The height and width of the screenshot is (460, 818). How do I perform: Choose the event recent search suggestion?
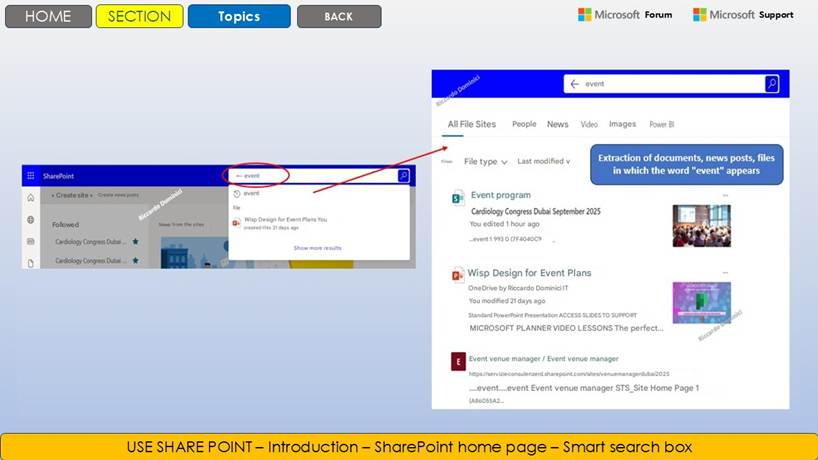[251, 193]
